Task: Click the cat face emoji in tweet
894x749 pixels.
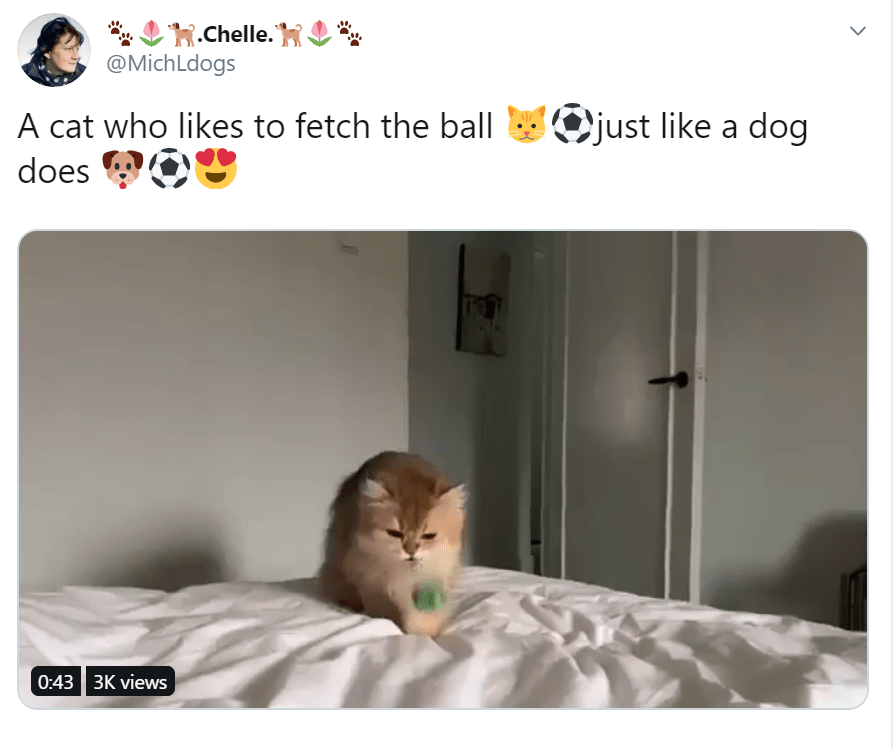Action: coord(526,124)
